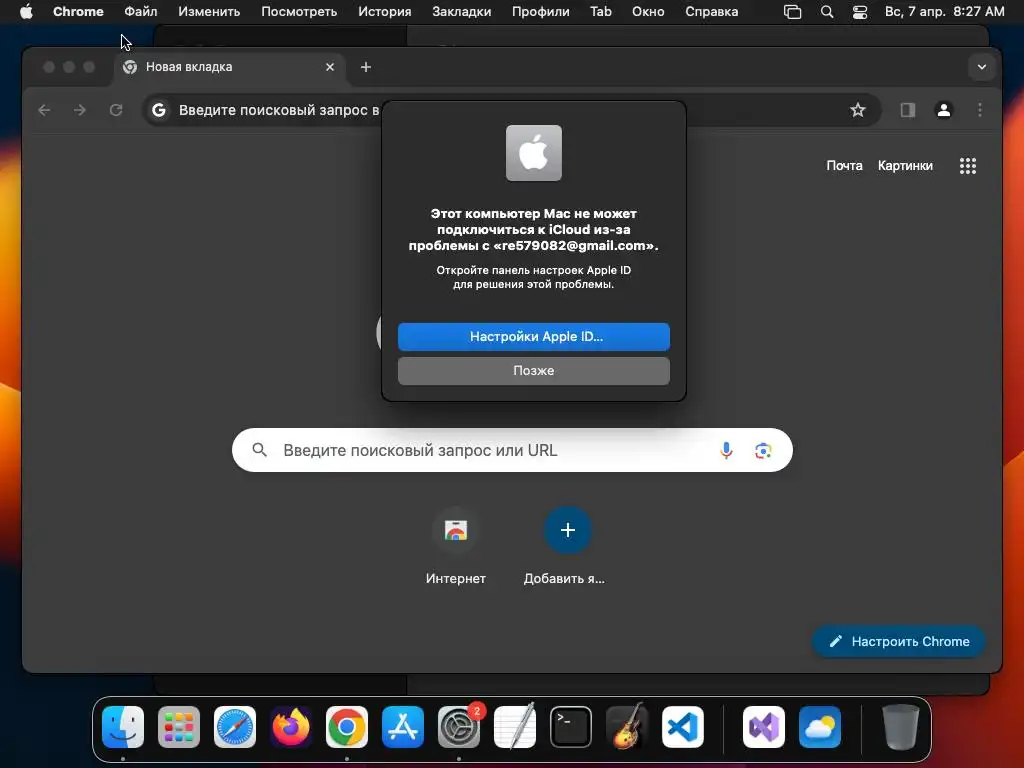Open the Chrome profile avatar
Viewport: 1024px width, 768px height.
[944, 110]
